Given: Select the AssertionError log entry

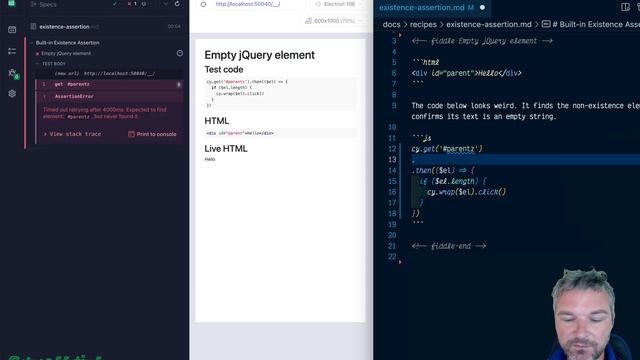Looking at the screenshot, I should 108,96.
